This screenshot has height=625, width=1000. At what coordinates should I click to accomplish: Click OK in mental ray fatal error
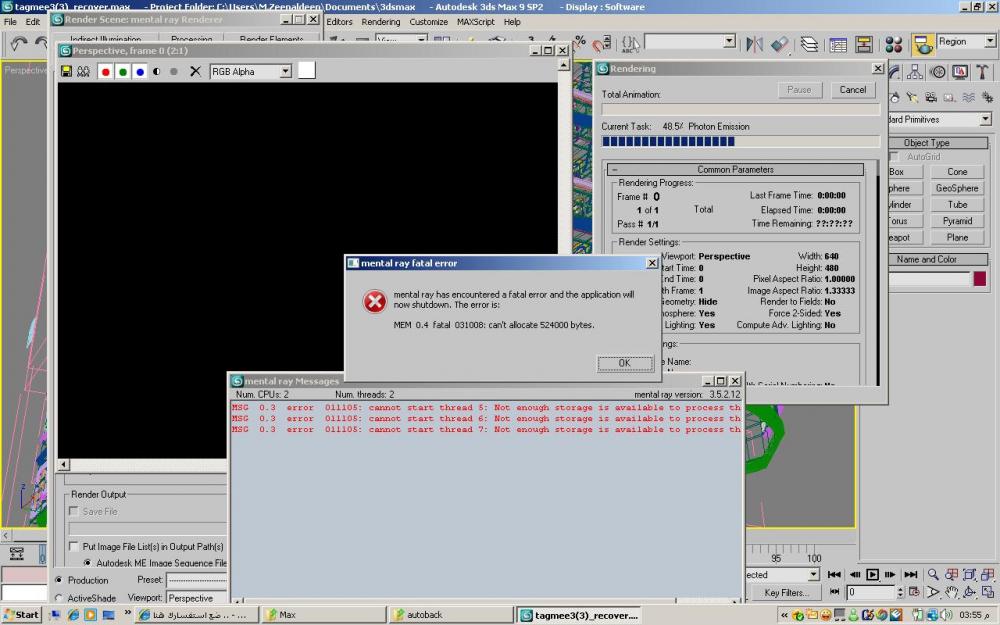[625, 363]
